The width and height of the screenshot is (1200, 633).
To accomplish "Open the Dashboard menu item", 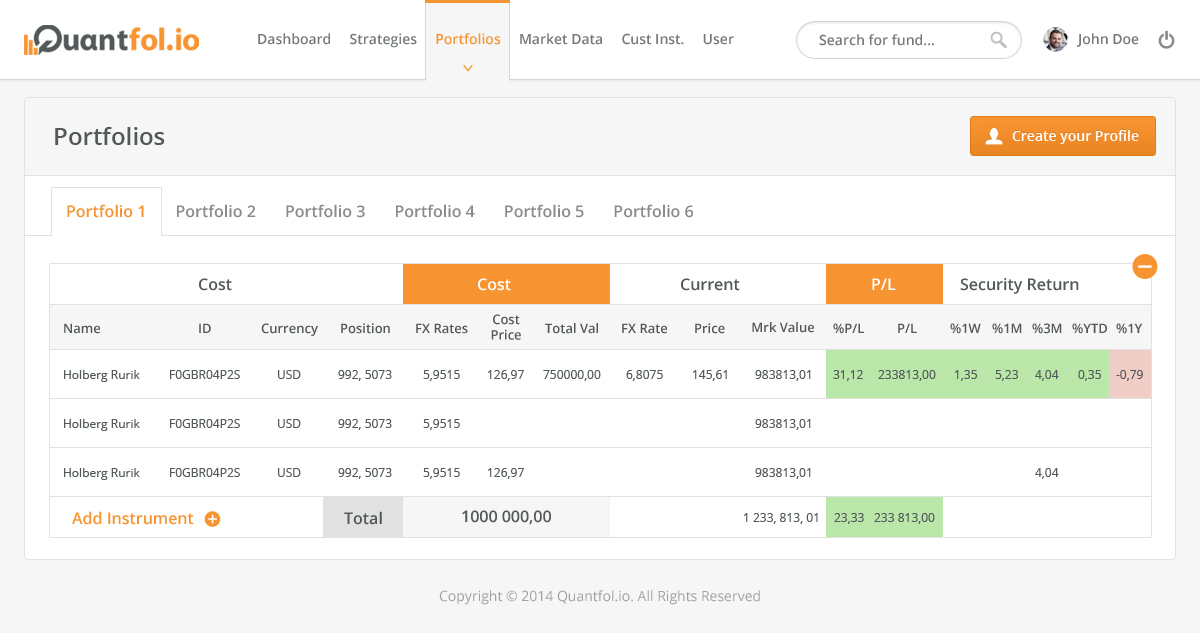I will 293,40.
